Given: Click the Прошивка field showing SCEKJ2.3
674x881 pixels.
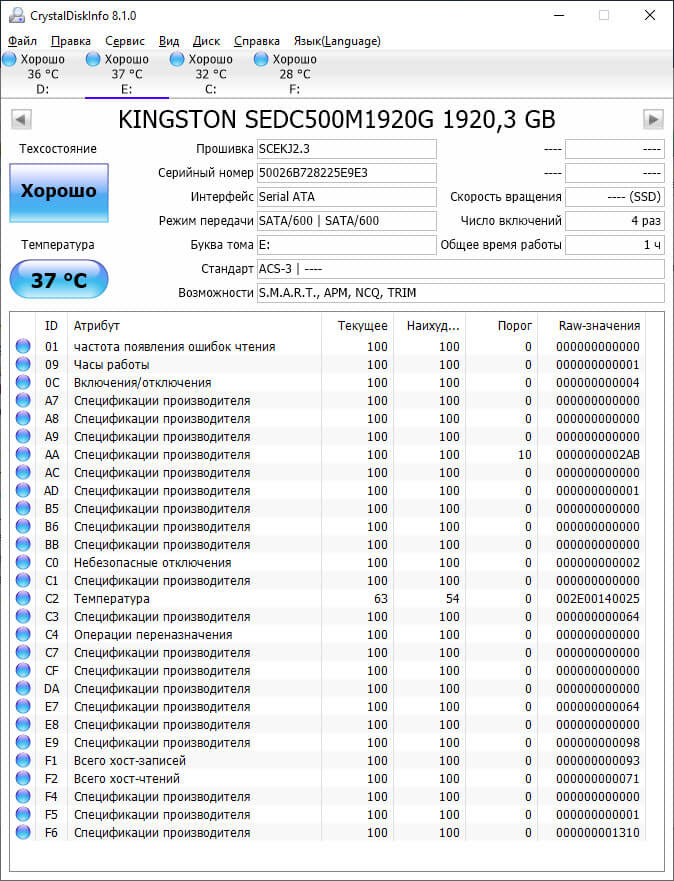Looking at the screenshot, I should click(347, 149).
